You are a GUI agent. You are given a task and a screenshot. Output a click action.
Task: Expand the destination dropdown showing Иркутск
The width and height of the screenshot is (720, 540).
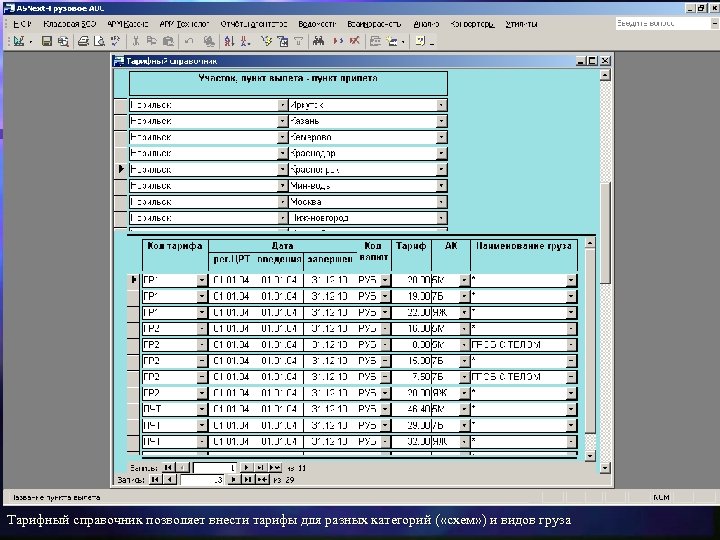click(441, 105)
